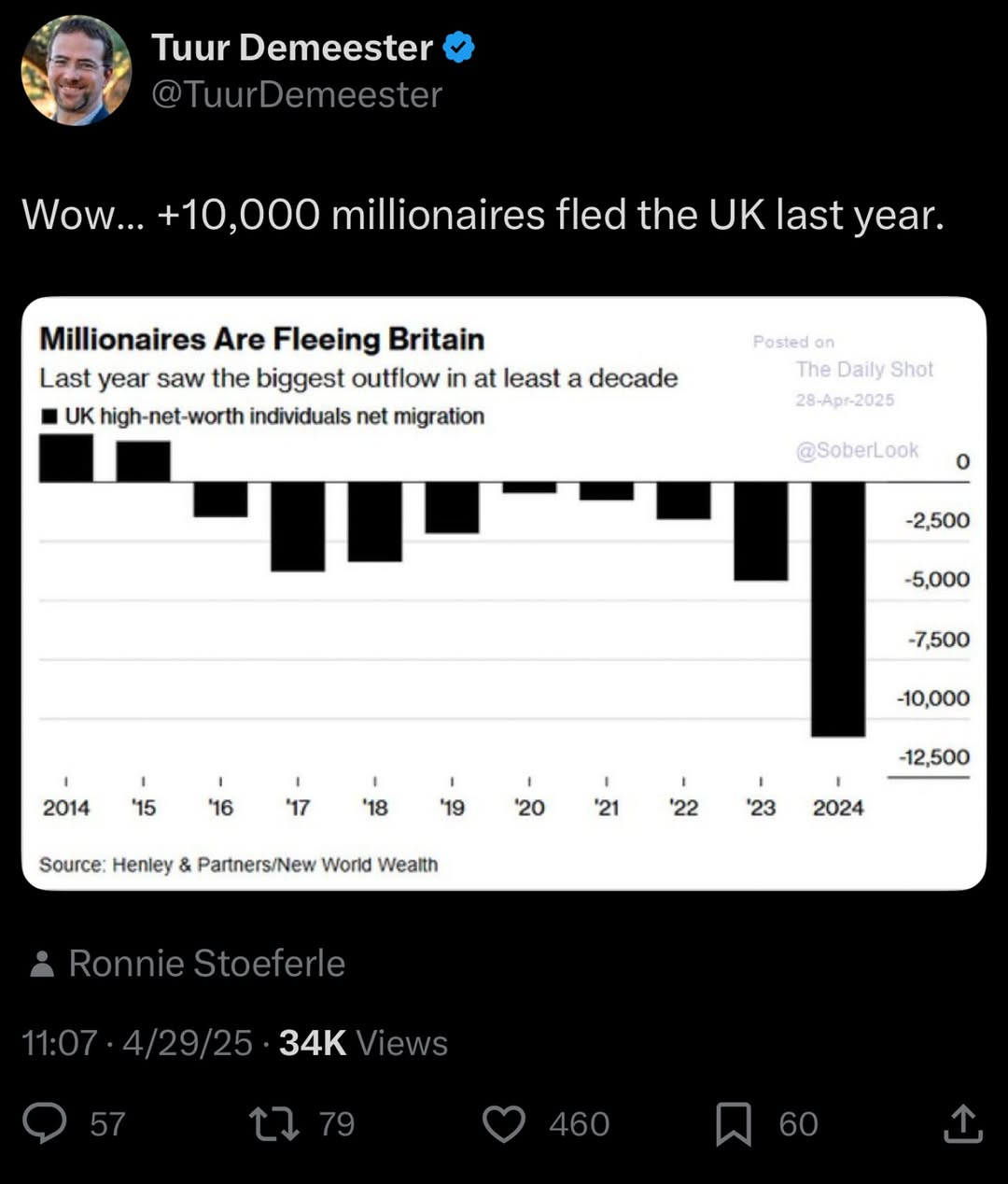This screenshot has height=1184, width=1008.
Task: Expand the Millionaires Are Fleeing Britain chart image
Action: [504, 594]
